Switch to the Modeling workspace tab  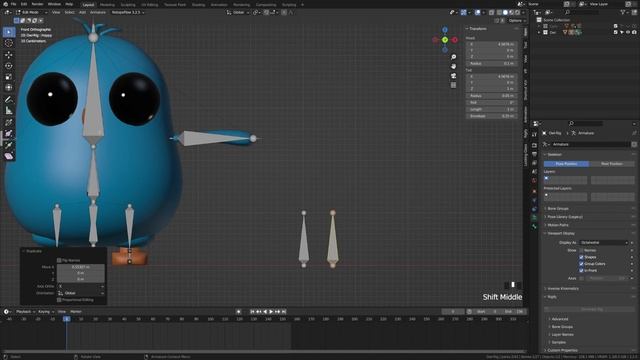(107, 4)
